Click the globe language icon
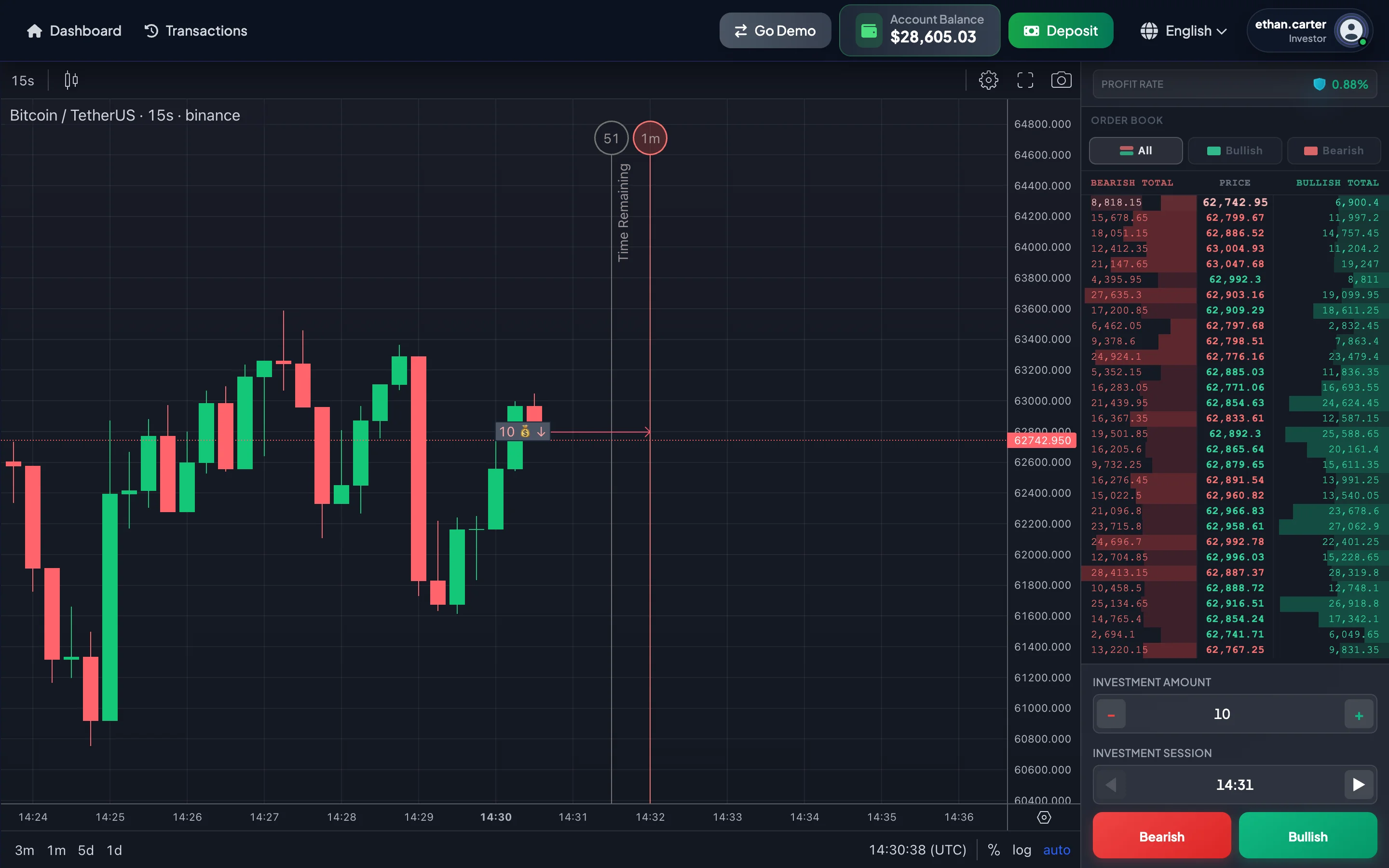The image size is (1389, 868). click(x=1149, y=31)
